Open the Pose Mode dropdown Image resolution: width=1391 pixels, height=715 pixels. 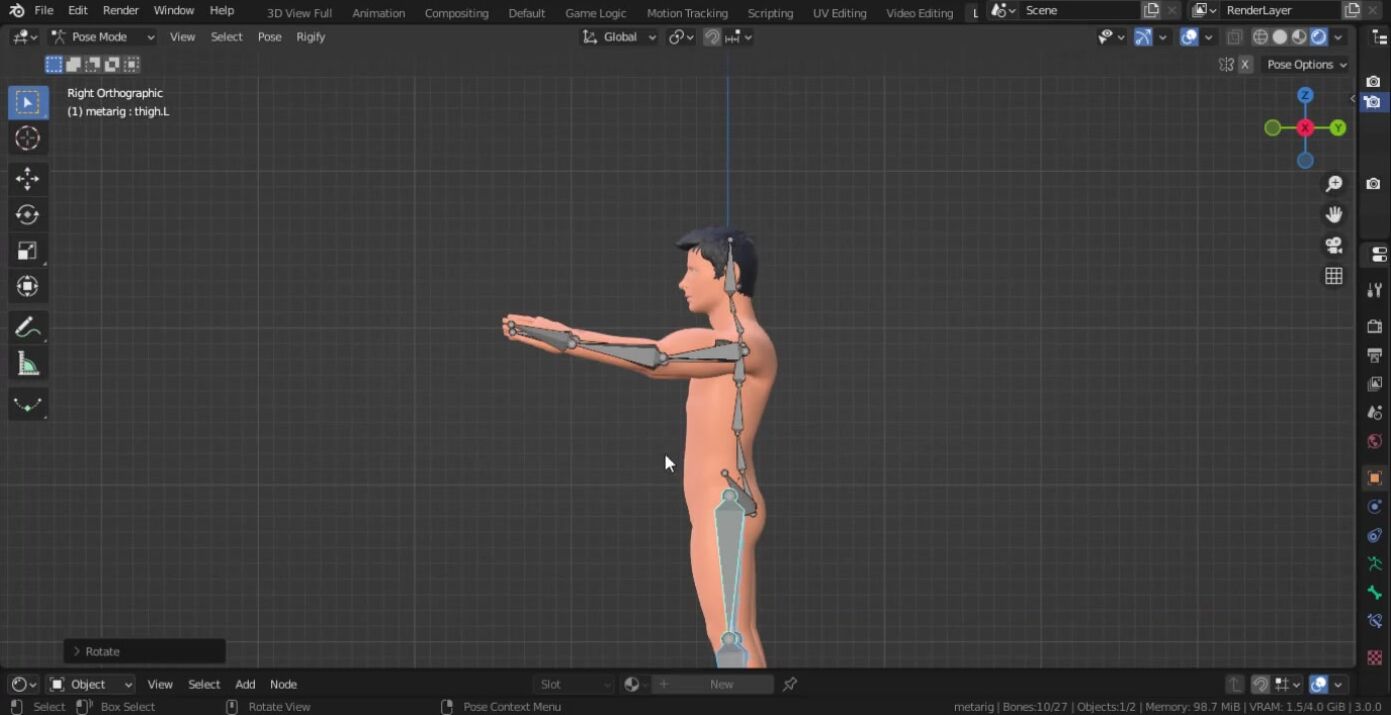[x=103, y=37]
